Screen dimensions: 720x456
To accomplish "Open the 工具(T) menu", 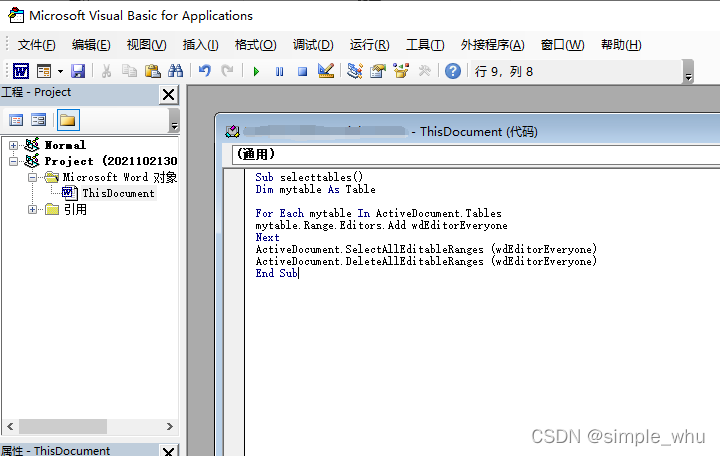I will tap(425, 45).
